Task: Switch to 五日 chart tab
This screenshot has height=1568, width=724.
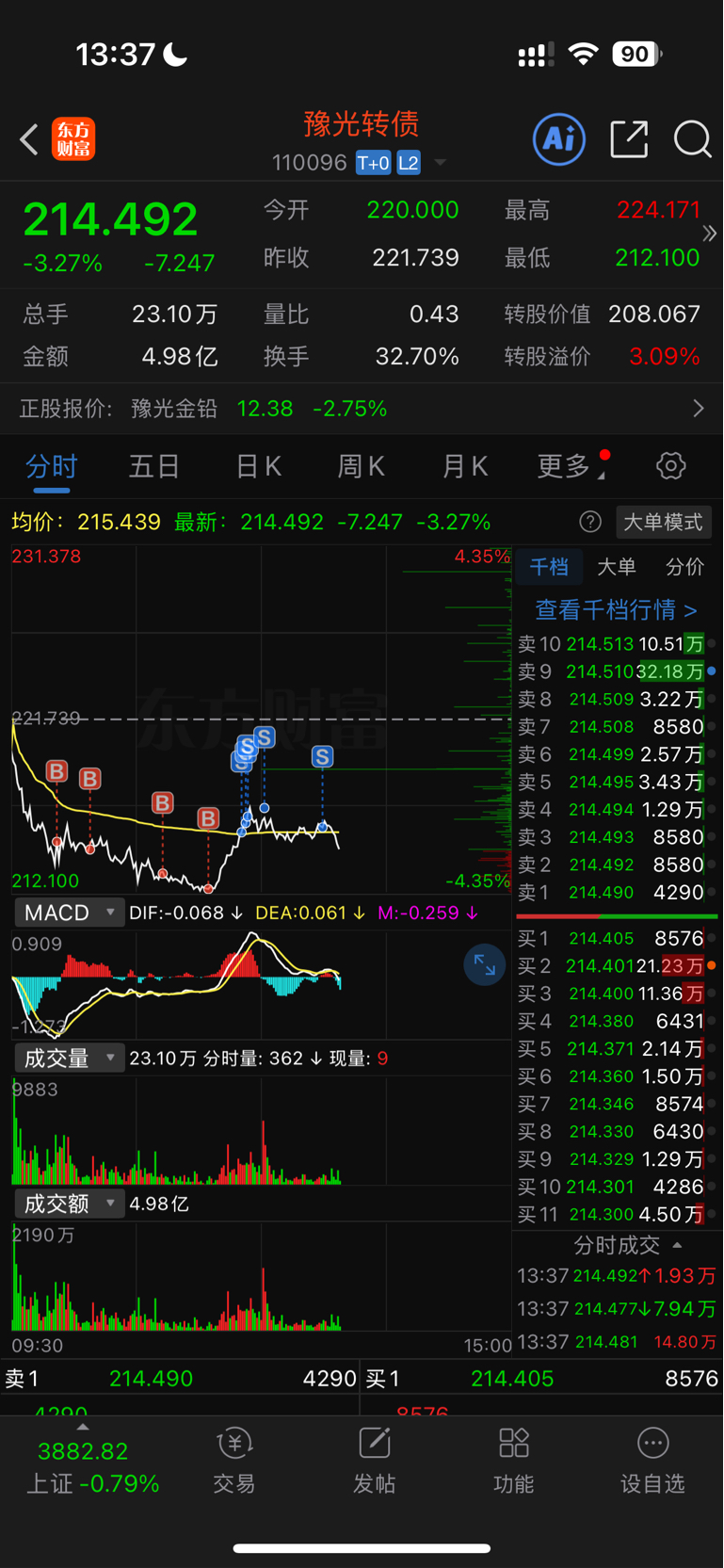Action: click(x=154, y=466)
